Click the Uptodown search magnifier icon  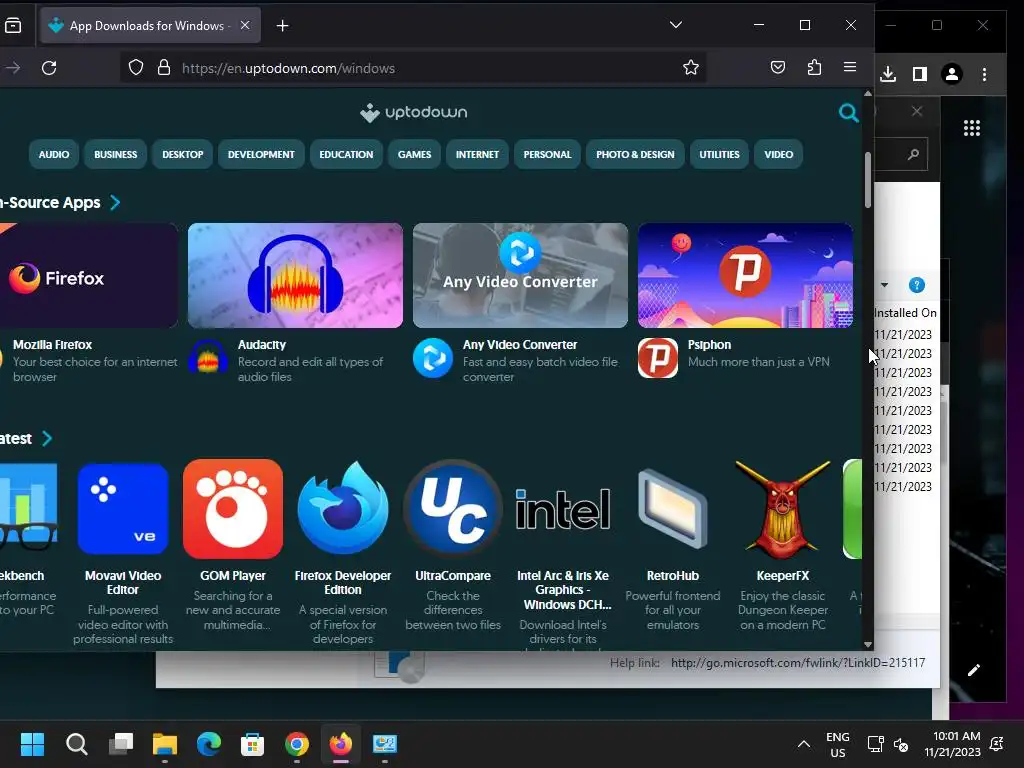click(848, 113)
